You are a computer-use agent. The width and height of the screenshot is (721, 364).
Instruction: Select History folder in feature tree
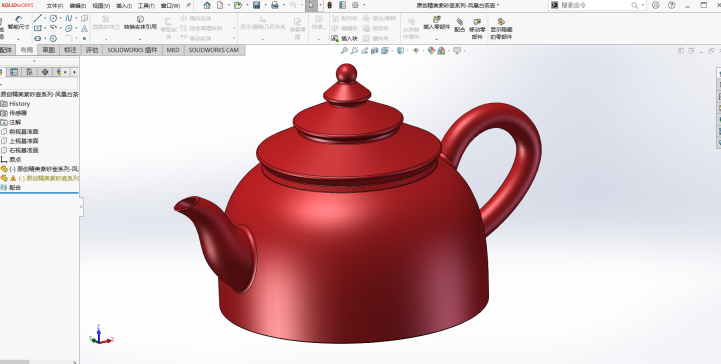point(16,104)
